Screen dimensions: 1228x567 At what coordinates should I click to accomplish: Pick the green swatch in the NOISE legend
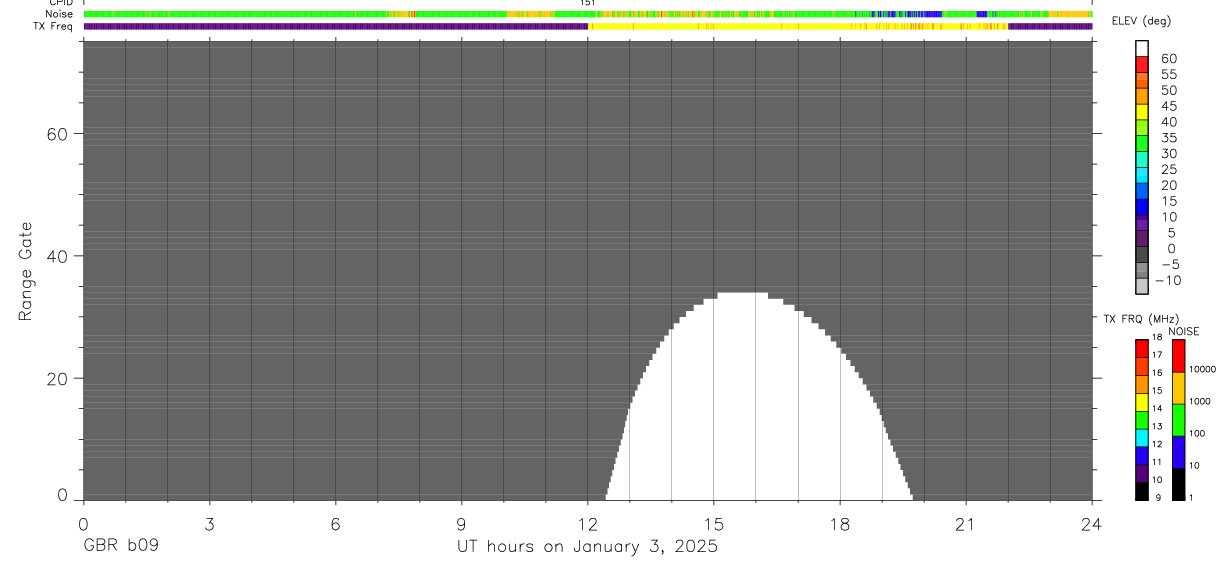(1178, 420)
